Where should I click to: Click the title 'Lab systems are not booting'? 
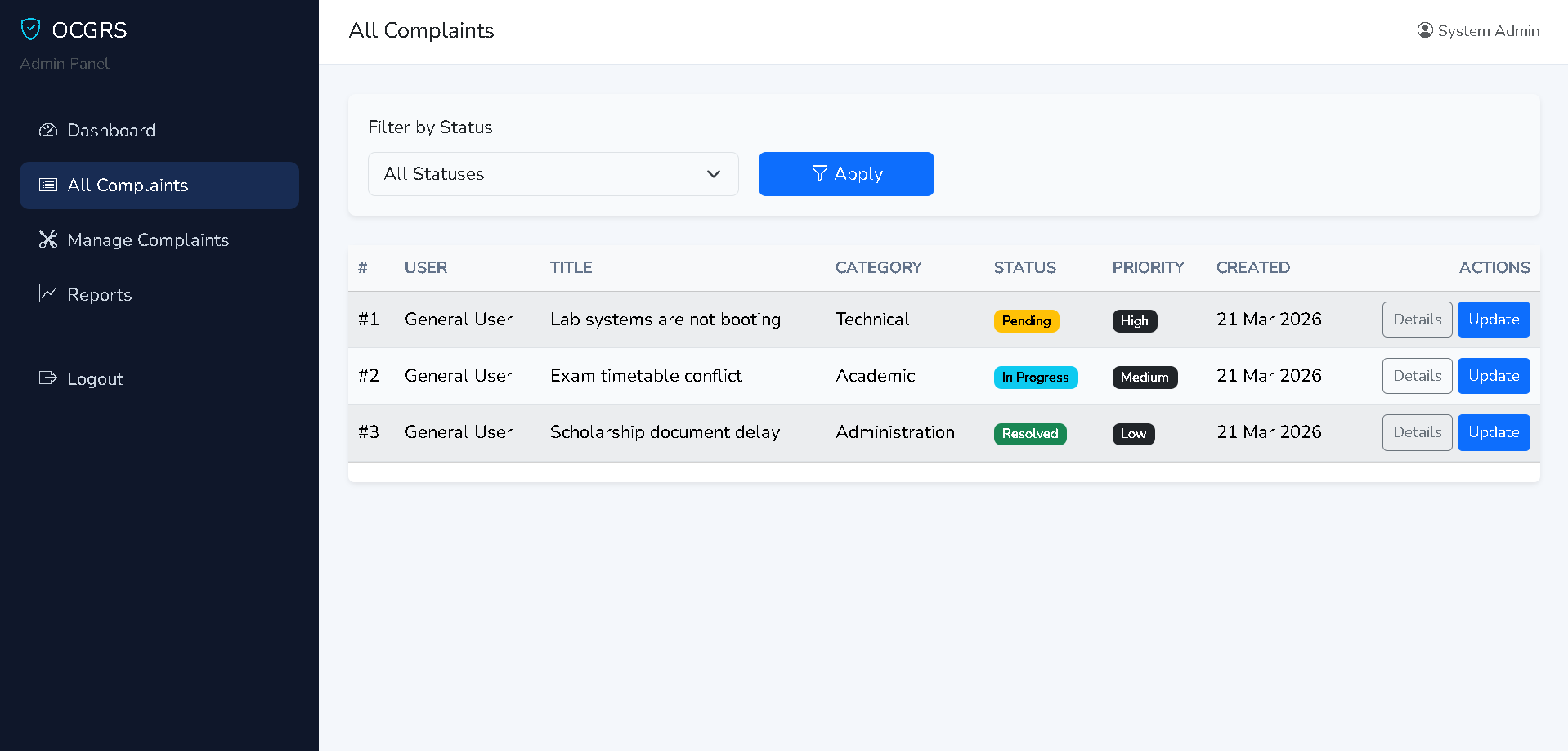(x=665, y=320)
